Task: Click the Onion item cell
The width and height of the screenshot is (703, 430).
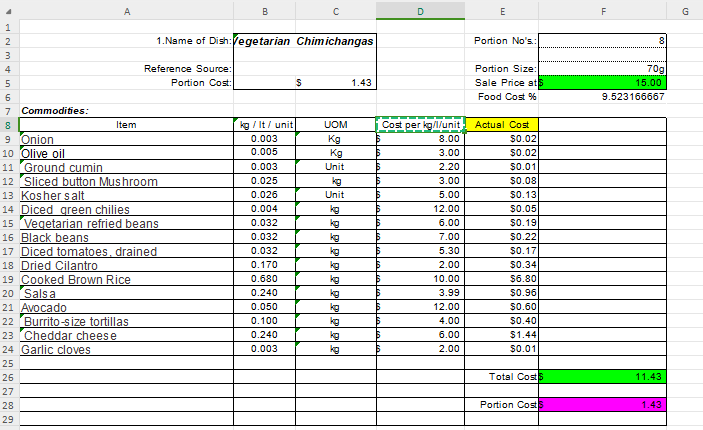Action: pos(126,139)
